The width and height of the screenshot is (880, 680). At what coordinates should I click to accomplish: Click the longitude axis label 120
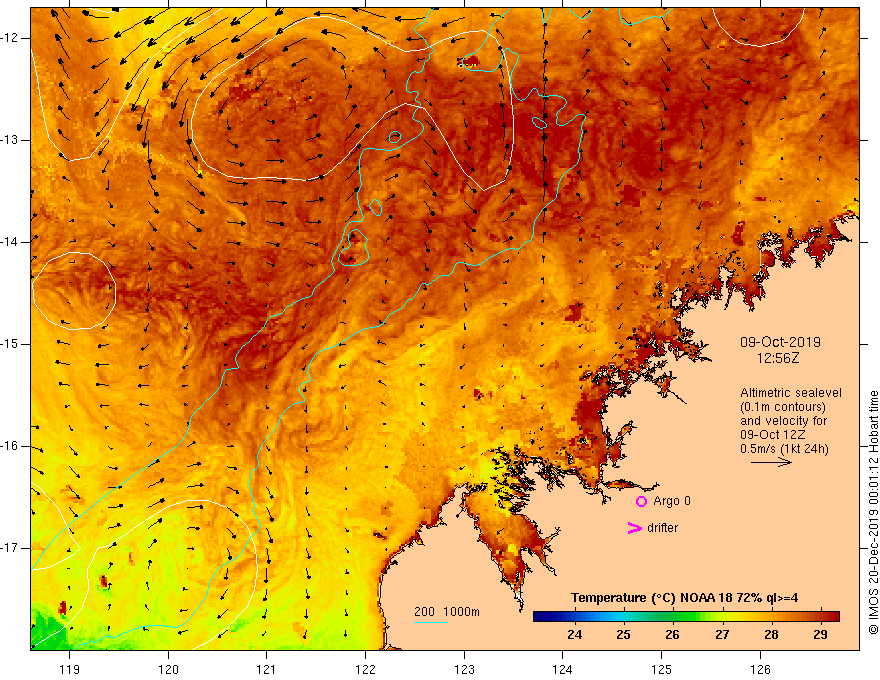(x=168, y=669)
